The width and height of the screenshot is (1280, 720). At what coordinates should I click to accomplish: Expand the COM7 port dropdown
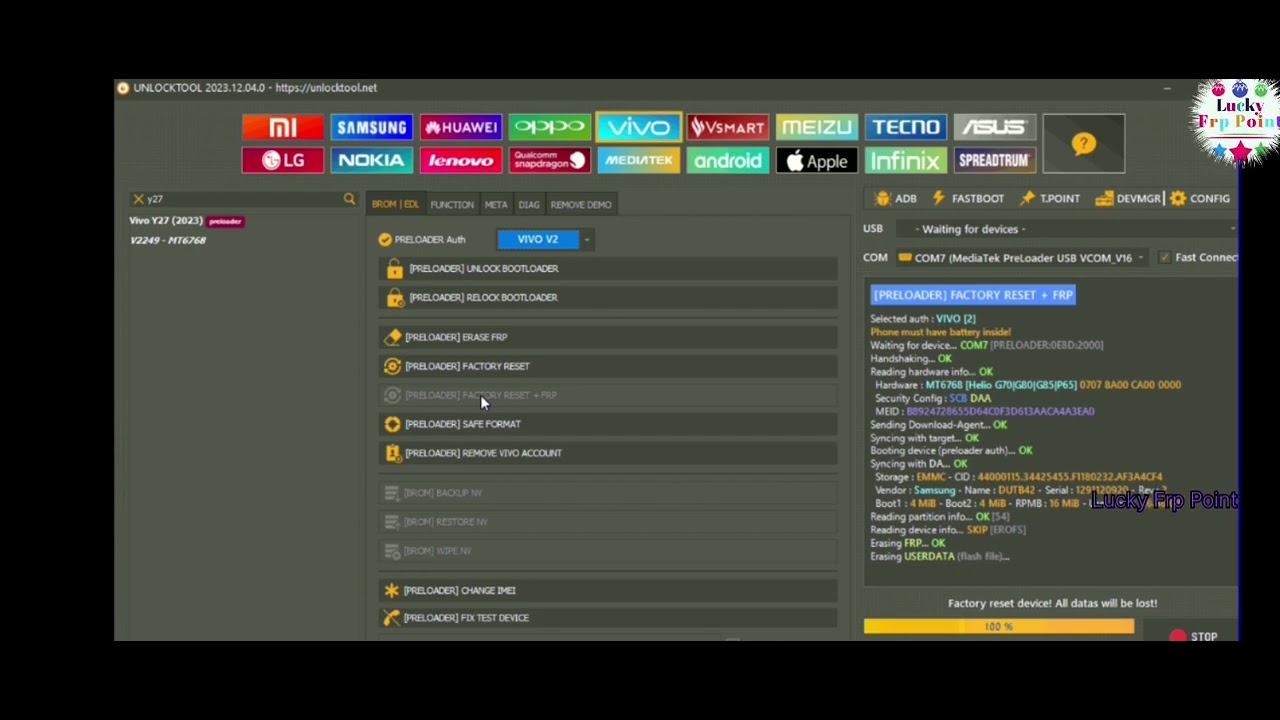tap(1140, 257)
